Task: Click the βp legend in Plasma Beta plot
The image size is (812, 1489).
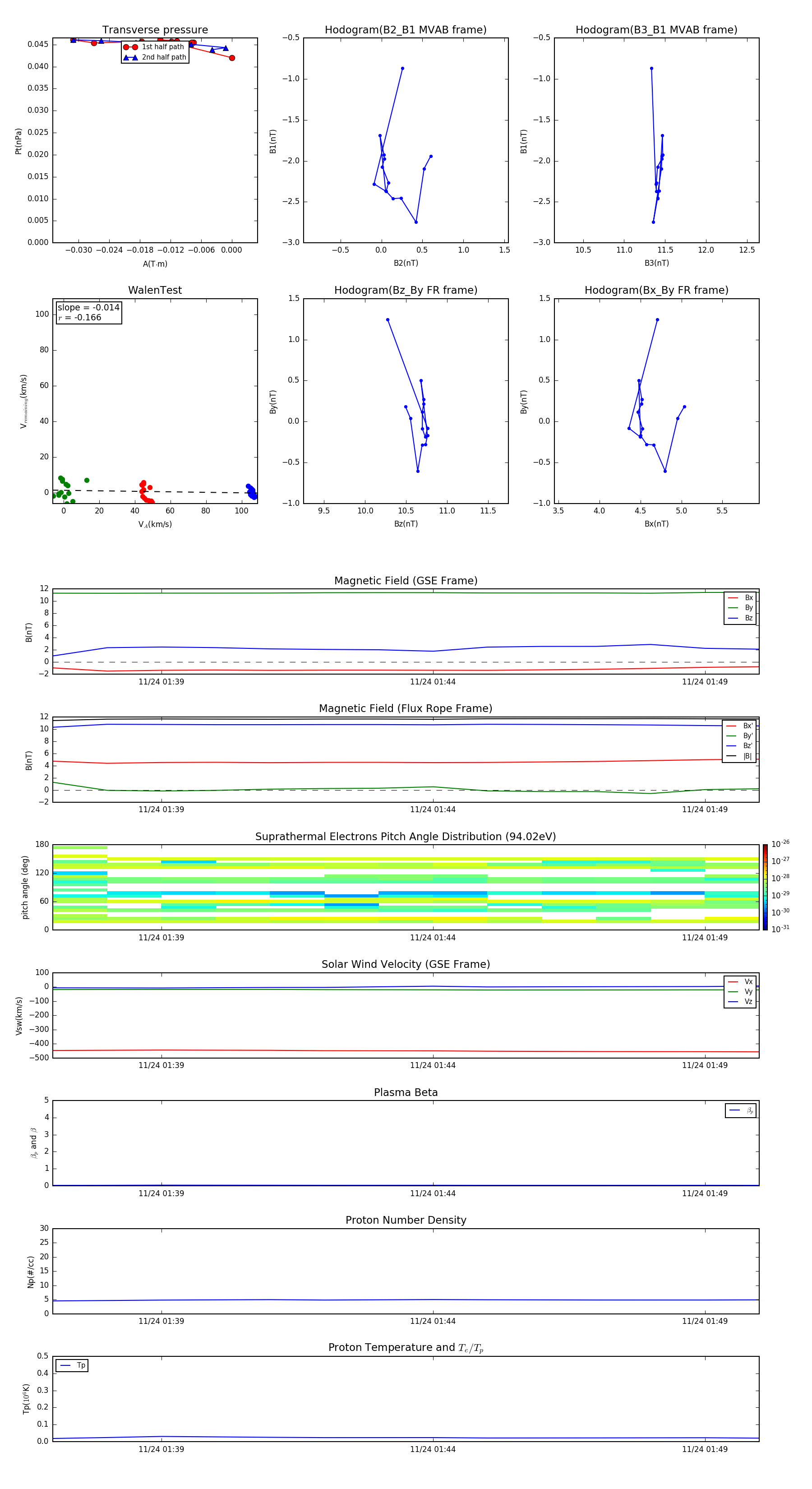Action: click(741, 1110)
